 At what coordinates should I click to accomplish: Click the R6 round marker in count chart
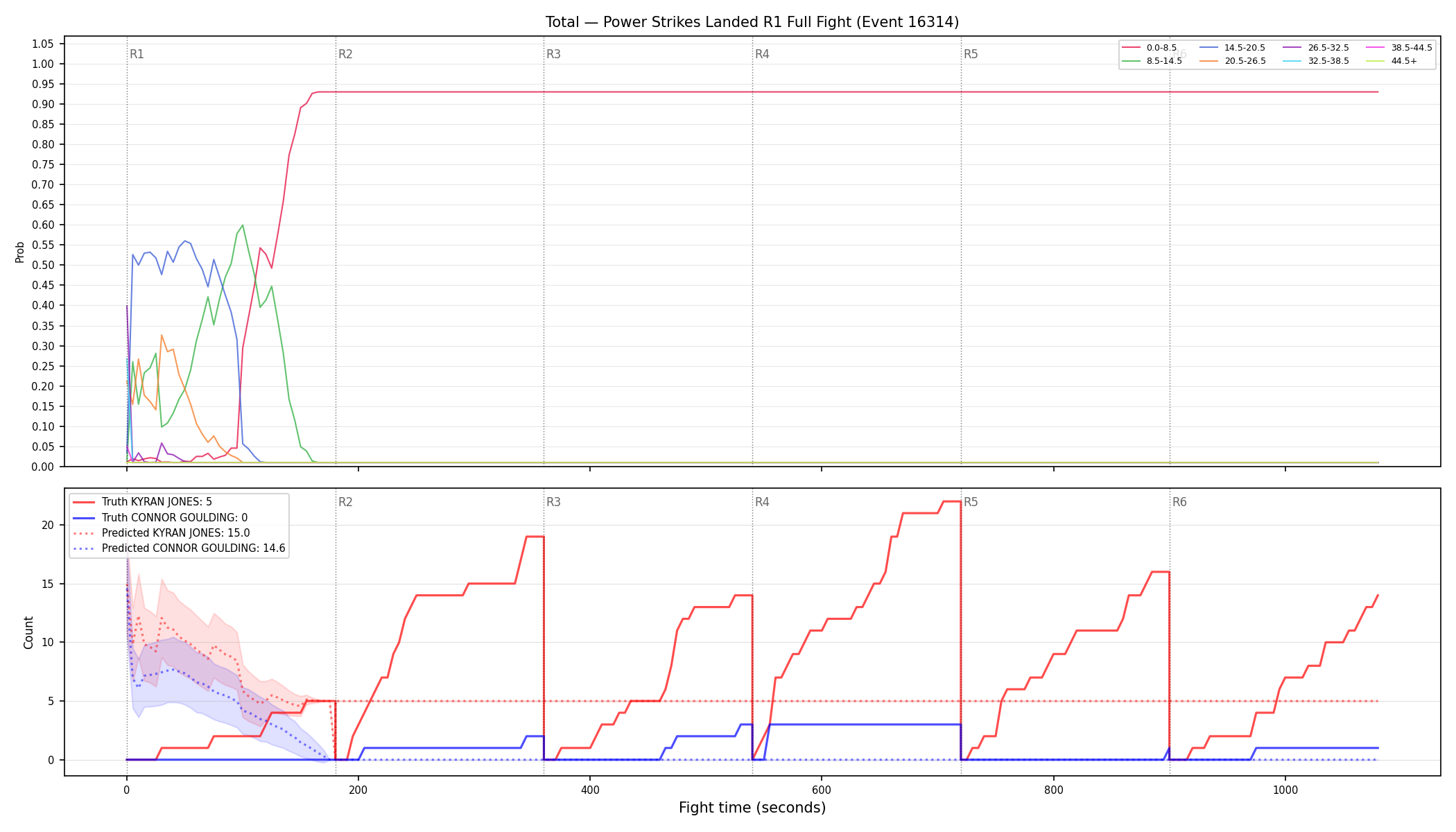pyautogui.click(x=1179, y=502)
